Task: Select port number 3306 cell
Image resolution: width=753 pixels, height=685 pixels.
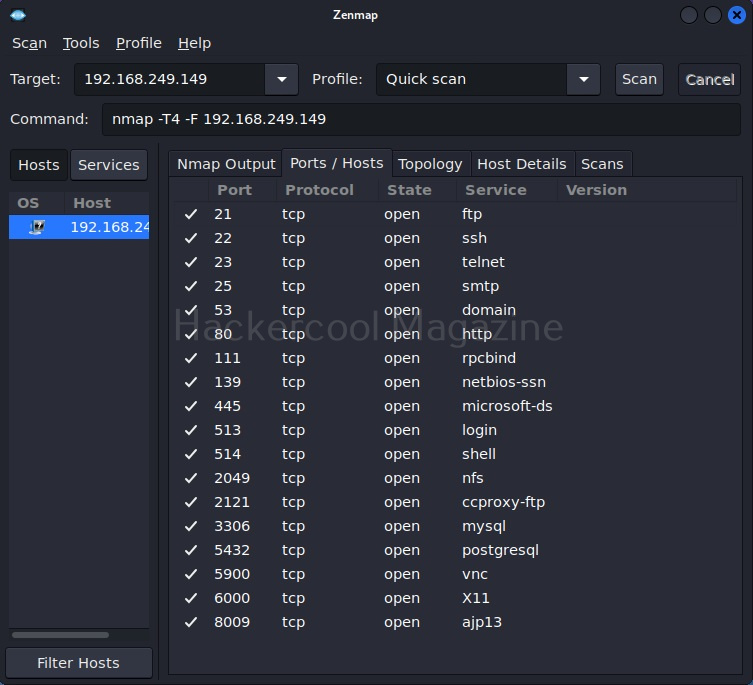Action: (232, 526)
